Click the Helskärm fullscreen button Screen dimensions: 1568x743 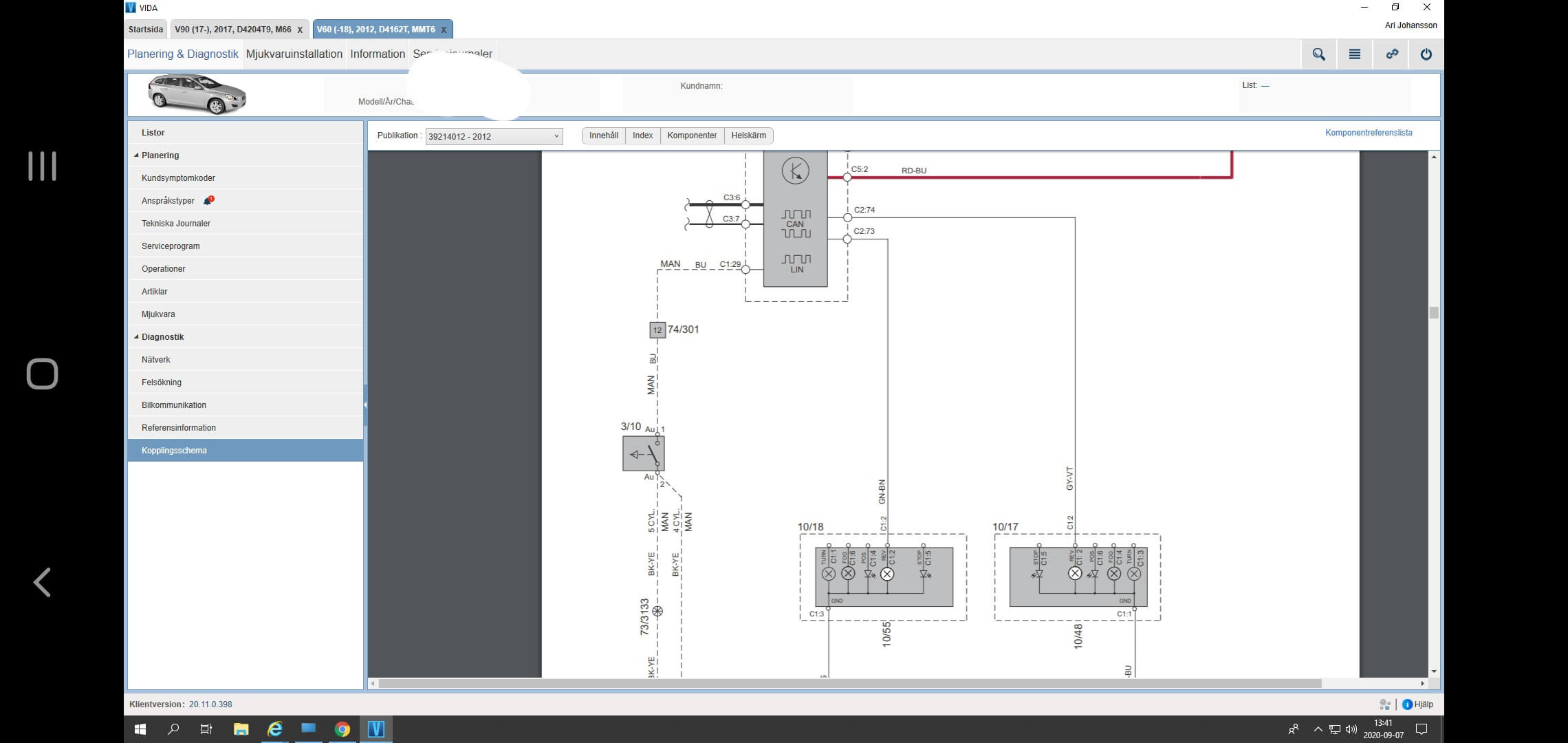749,136
